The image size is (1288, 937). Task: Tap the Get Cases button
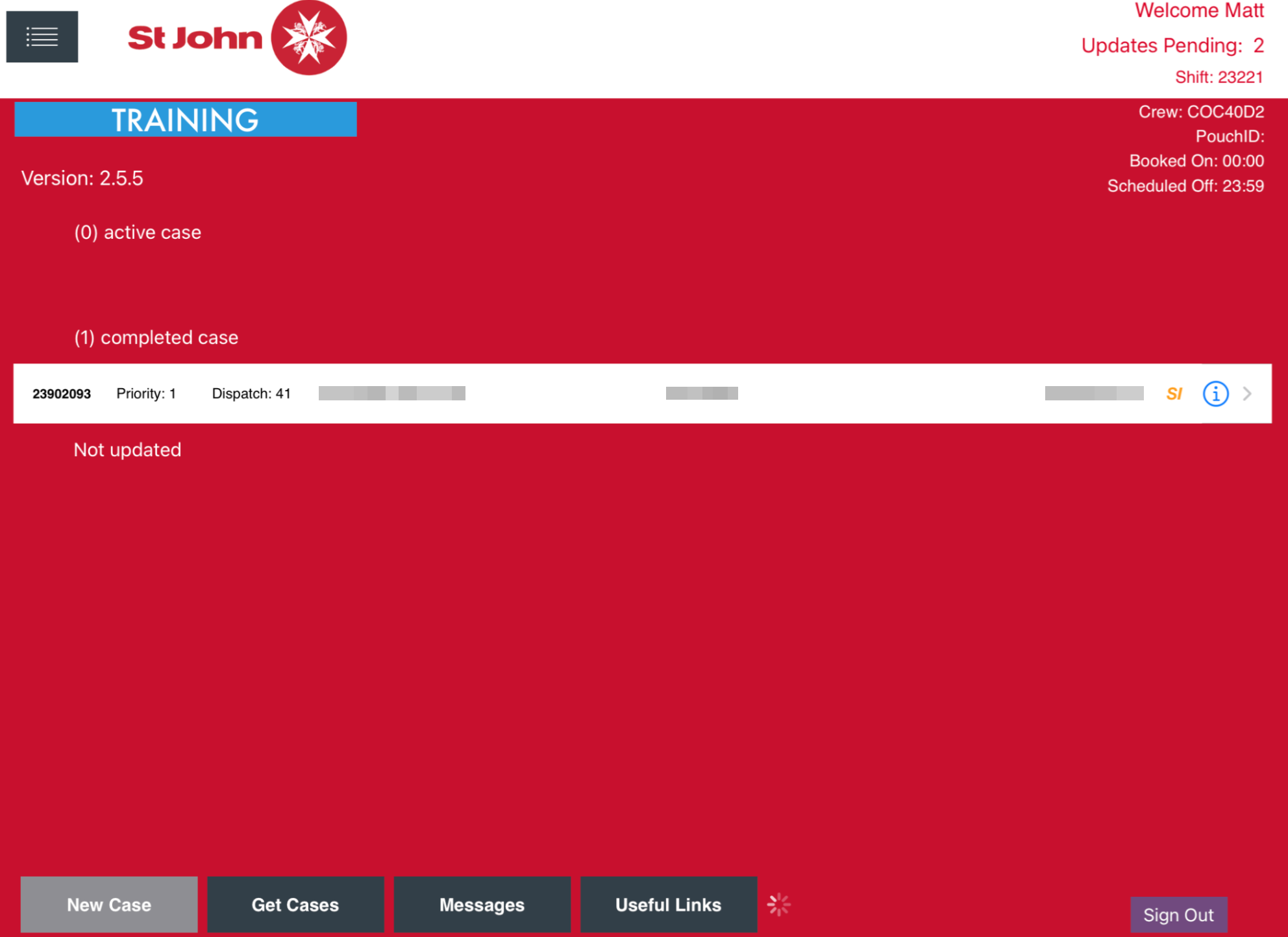(295, 904)
